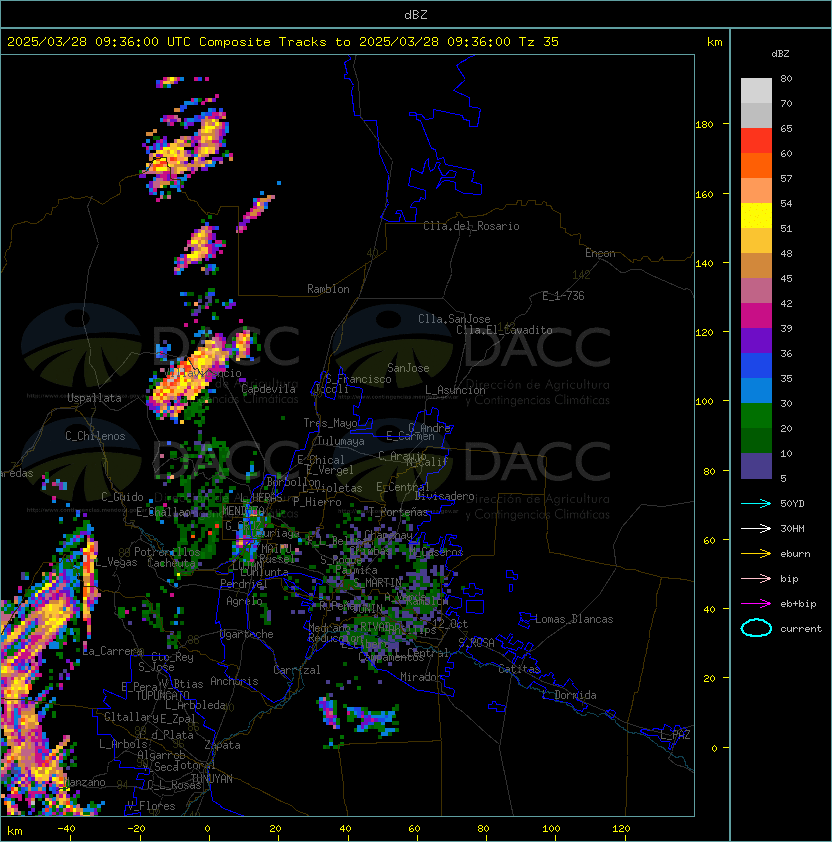This screenshot has height=842, width=832.
Task: Click the 'eb+bip' legend label
Action: click(x=798, y=604)
